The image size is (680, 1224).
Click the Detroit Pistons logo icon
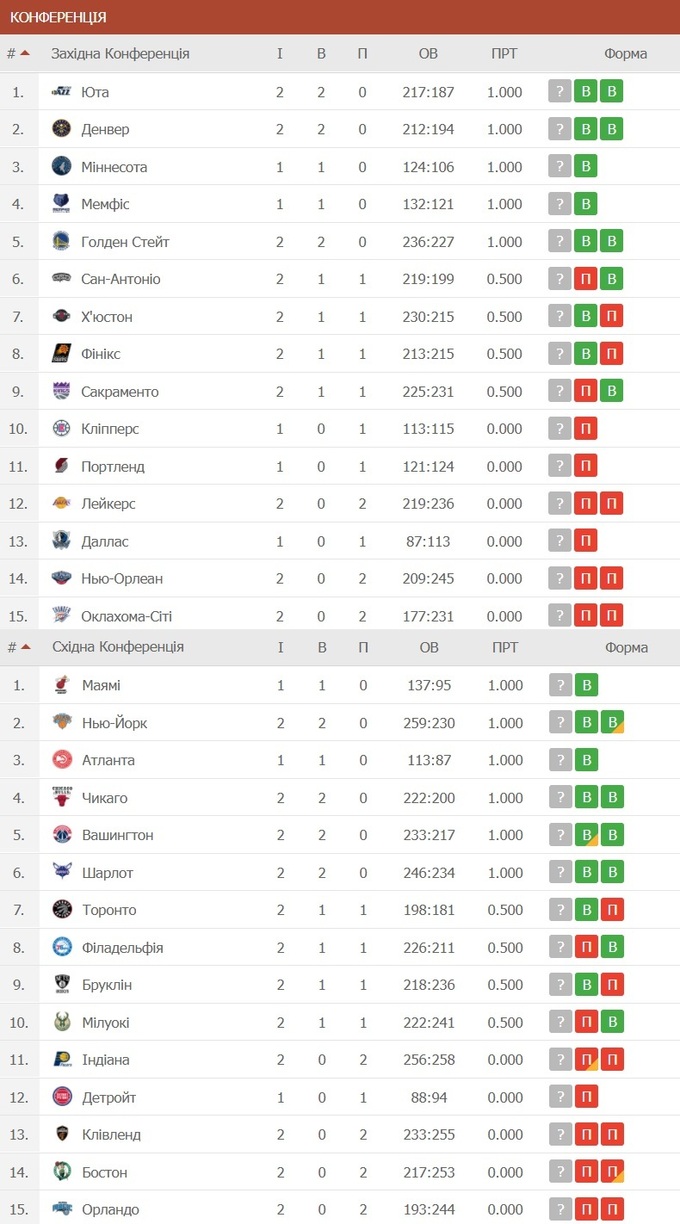62,1097
